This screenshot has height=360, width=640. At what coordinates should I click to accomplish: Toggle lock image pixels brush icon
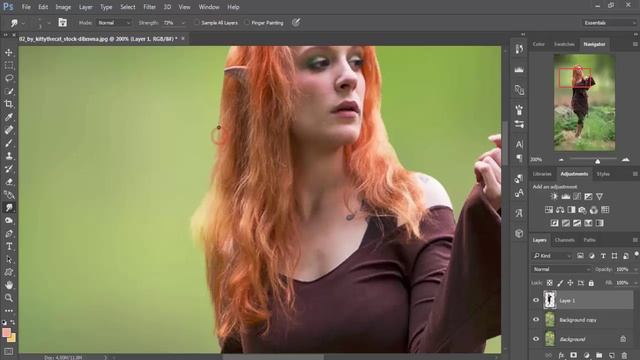coord(560,283)
